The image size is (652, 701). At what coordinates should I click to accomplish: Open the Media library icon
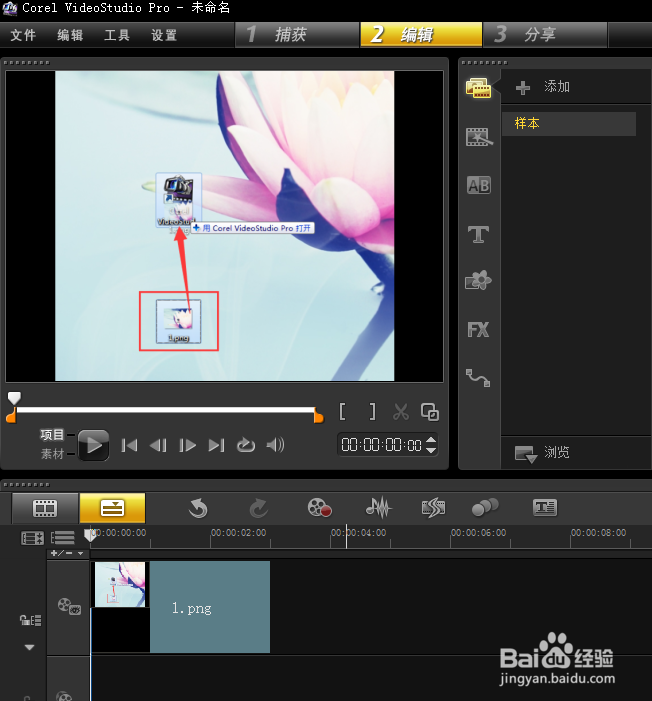click(x=478, y=88)
